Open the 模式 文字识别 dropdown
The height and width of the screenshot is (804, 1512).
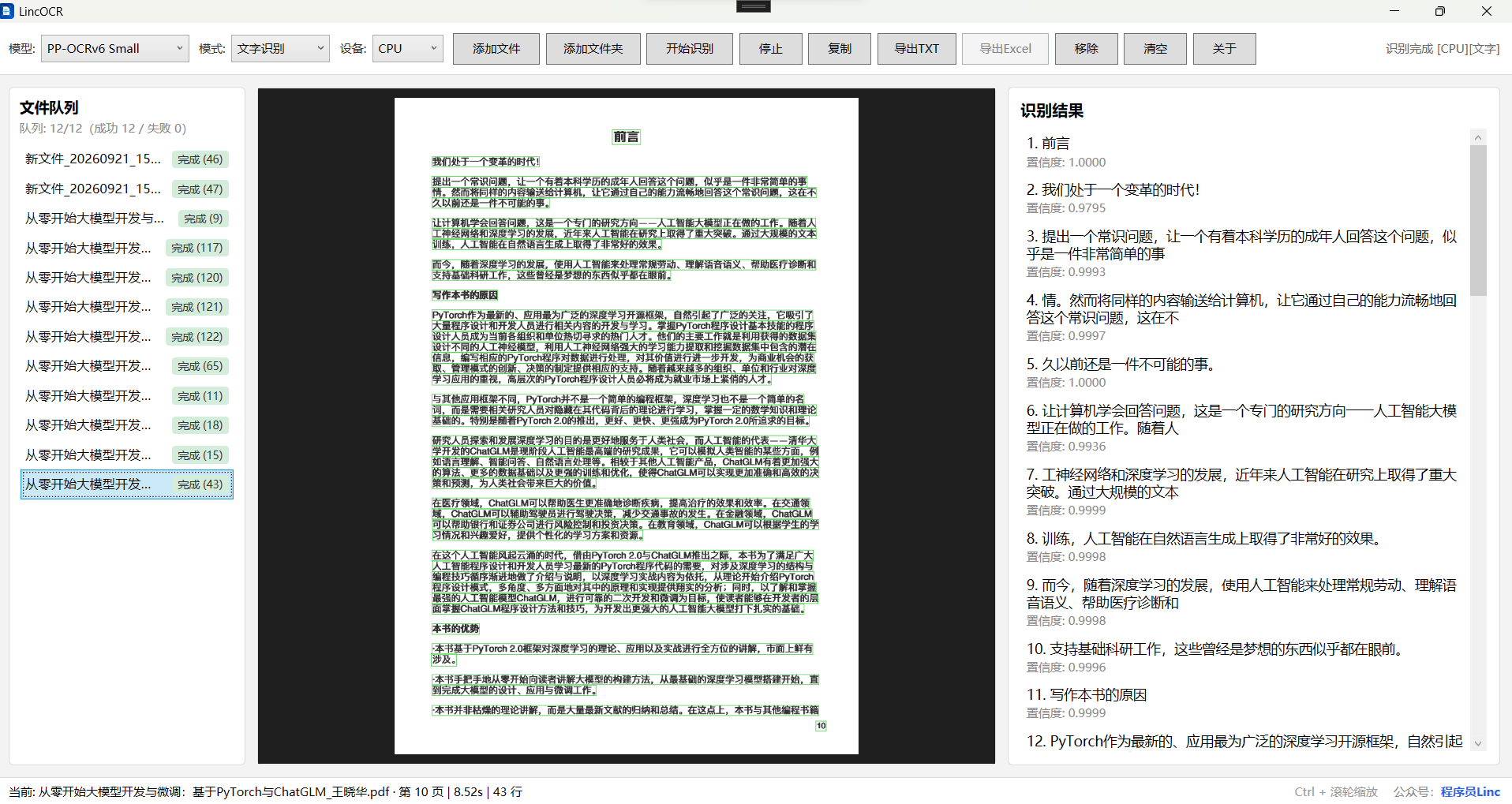click(x=280, y=48)
